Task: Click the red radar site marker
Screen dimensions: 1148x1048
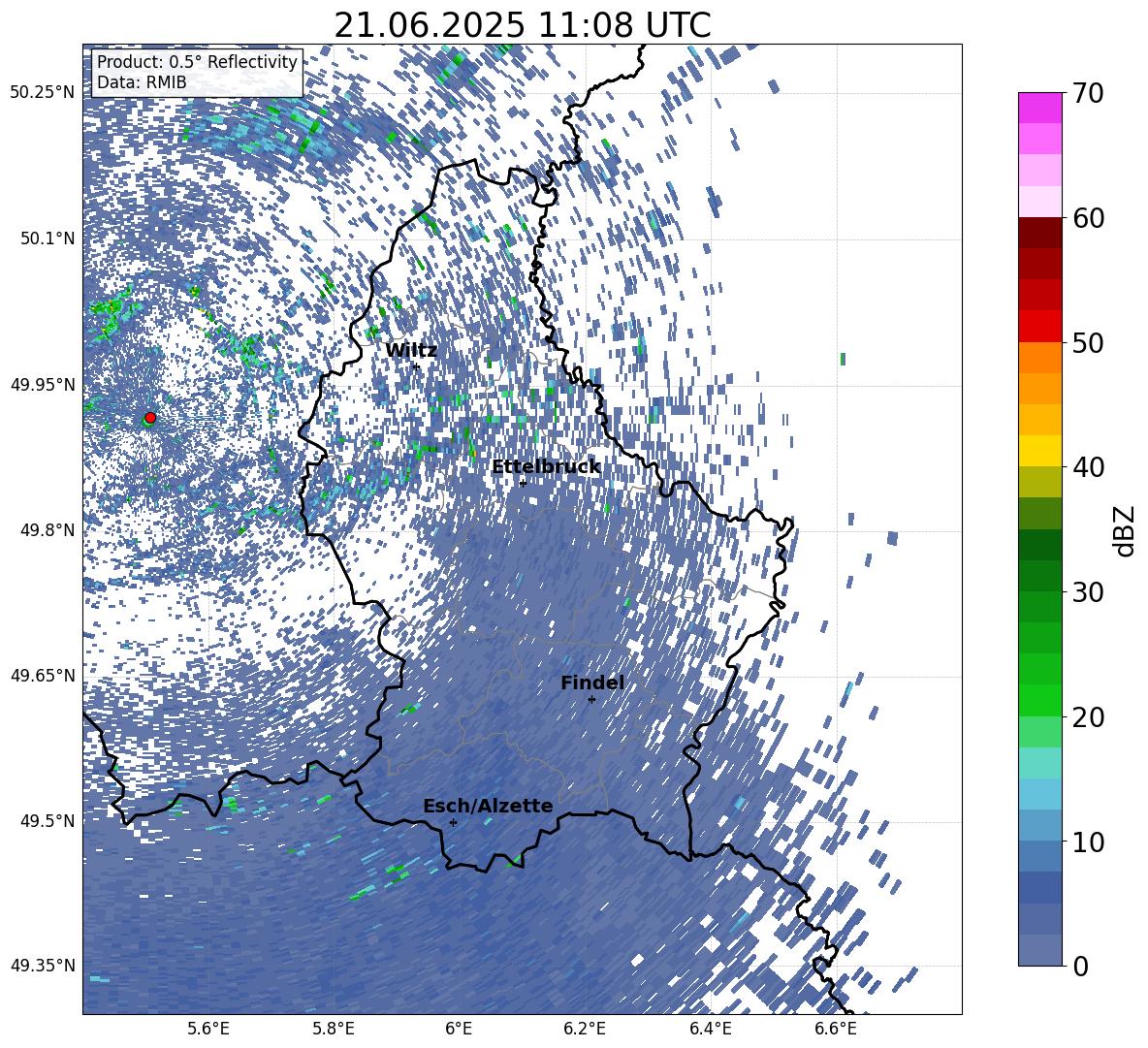Action: point(150,418)
